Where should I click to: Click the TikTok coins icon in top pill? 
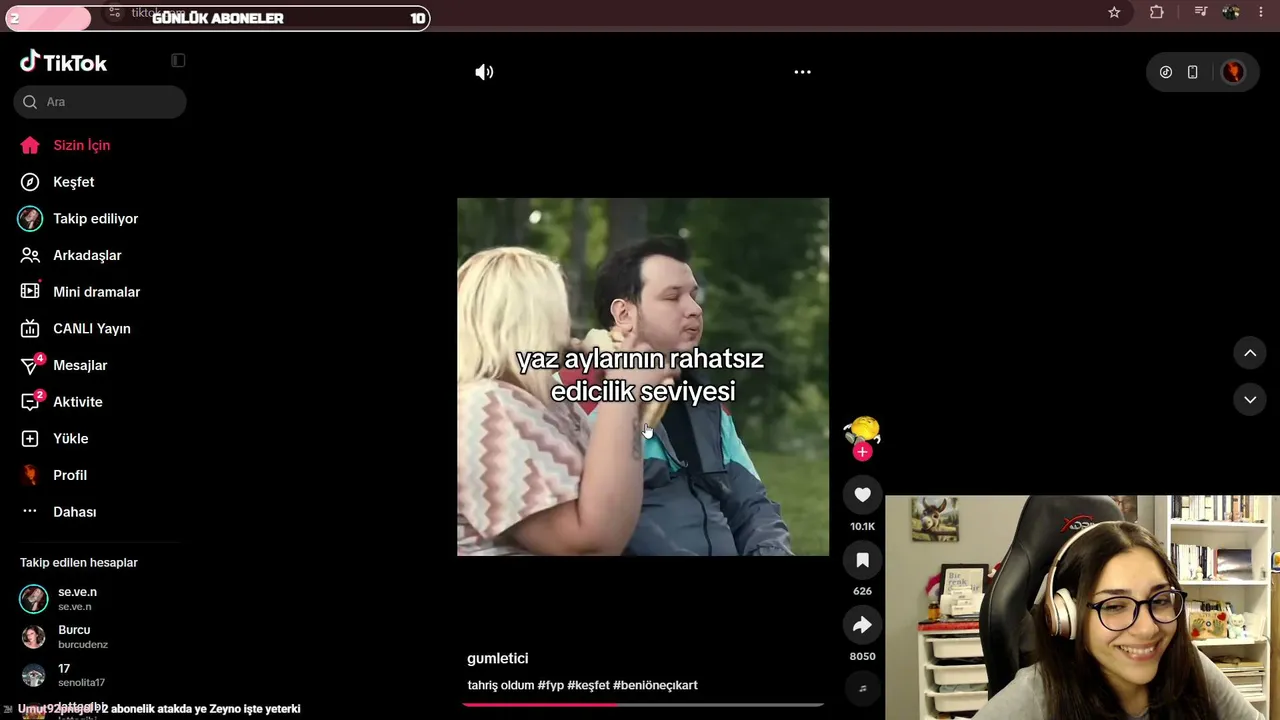pos(1166,72)
